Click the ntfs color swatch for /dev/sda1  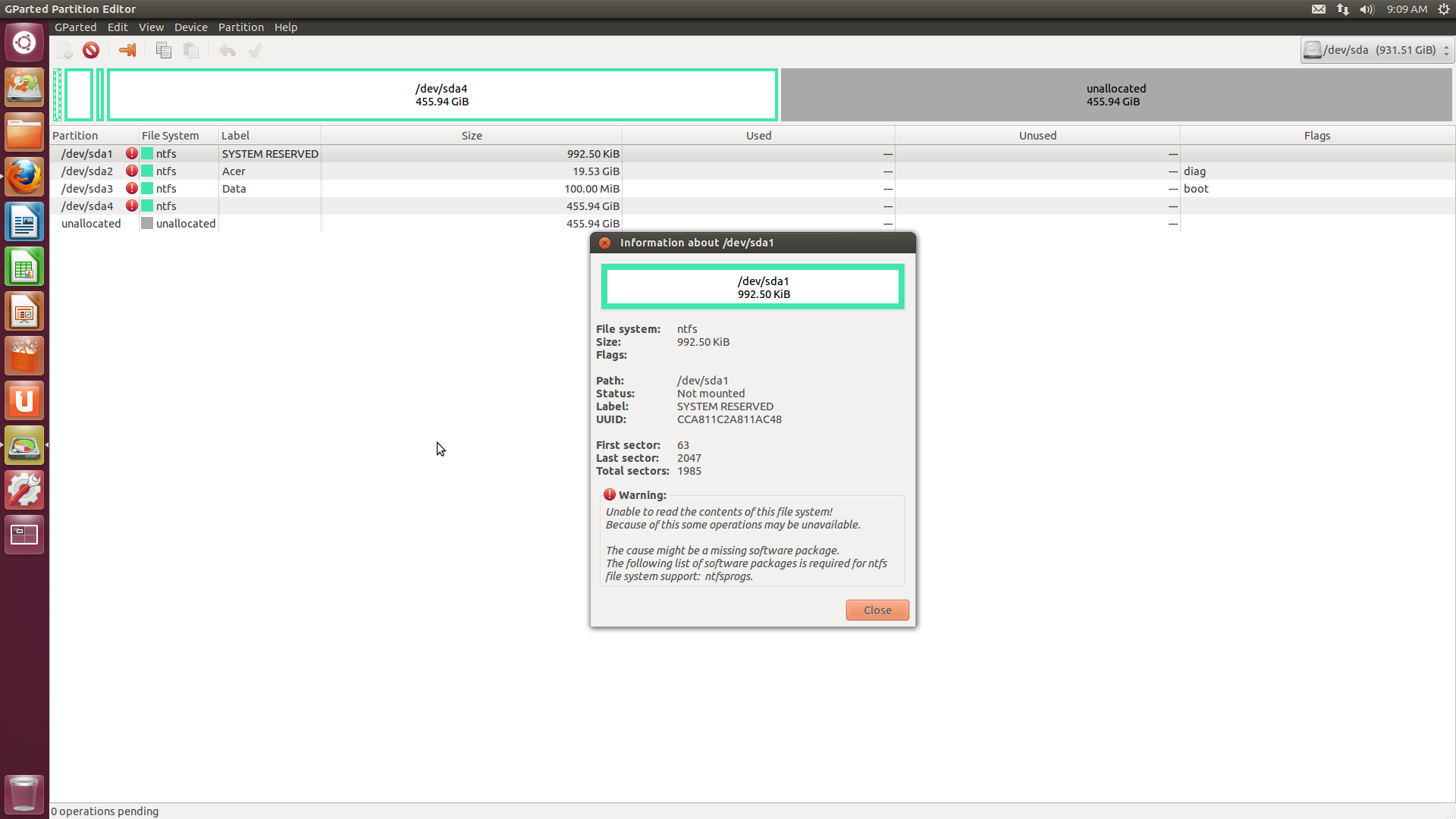click(x=147, y=153)
